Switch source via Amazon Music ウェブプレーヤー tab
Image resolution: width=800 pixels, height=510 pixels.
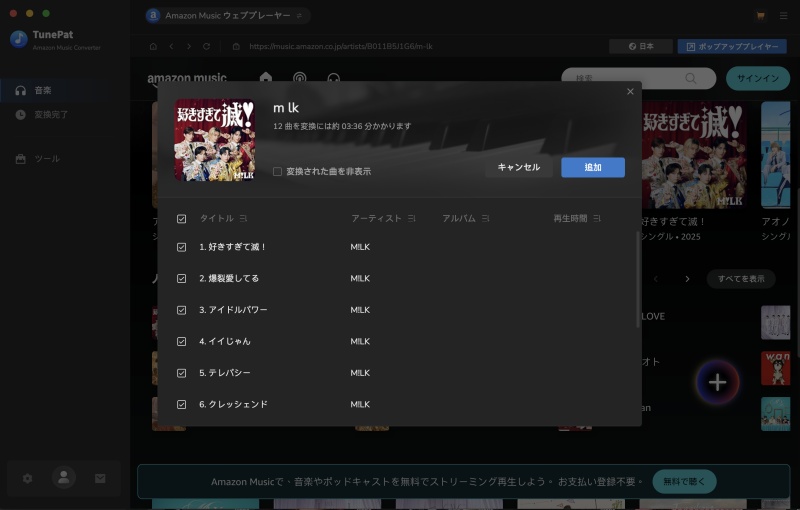coord(228,16)
